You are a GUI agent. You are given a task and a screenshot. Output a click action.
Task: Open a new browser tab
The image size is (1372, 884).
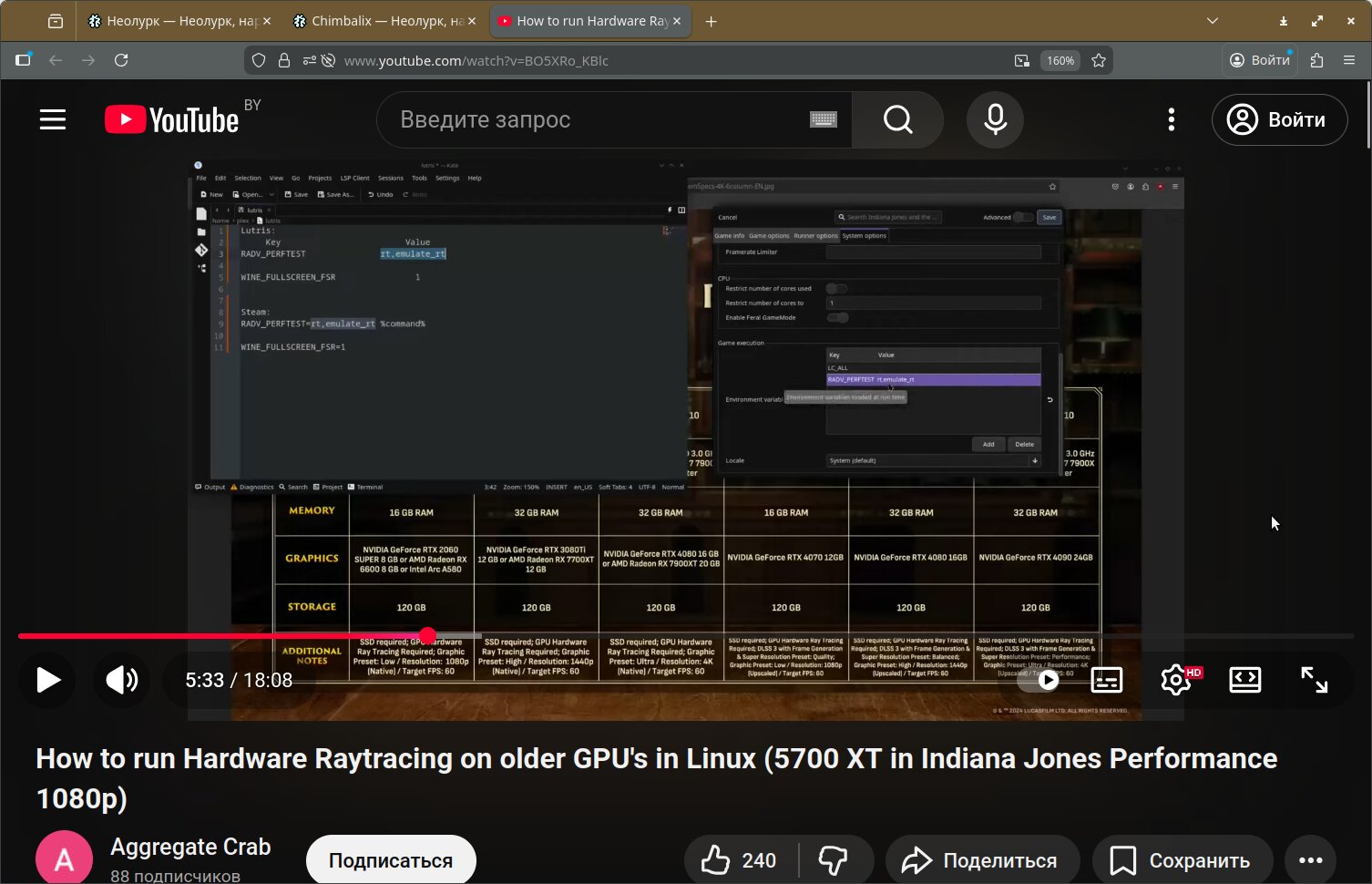click(x=712, y=21)
